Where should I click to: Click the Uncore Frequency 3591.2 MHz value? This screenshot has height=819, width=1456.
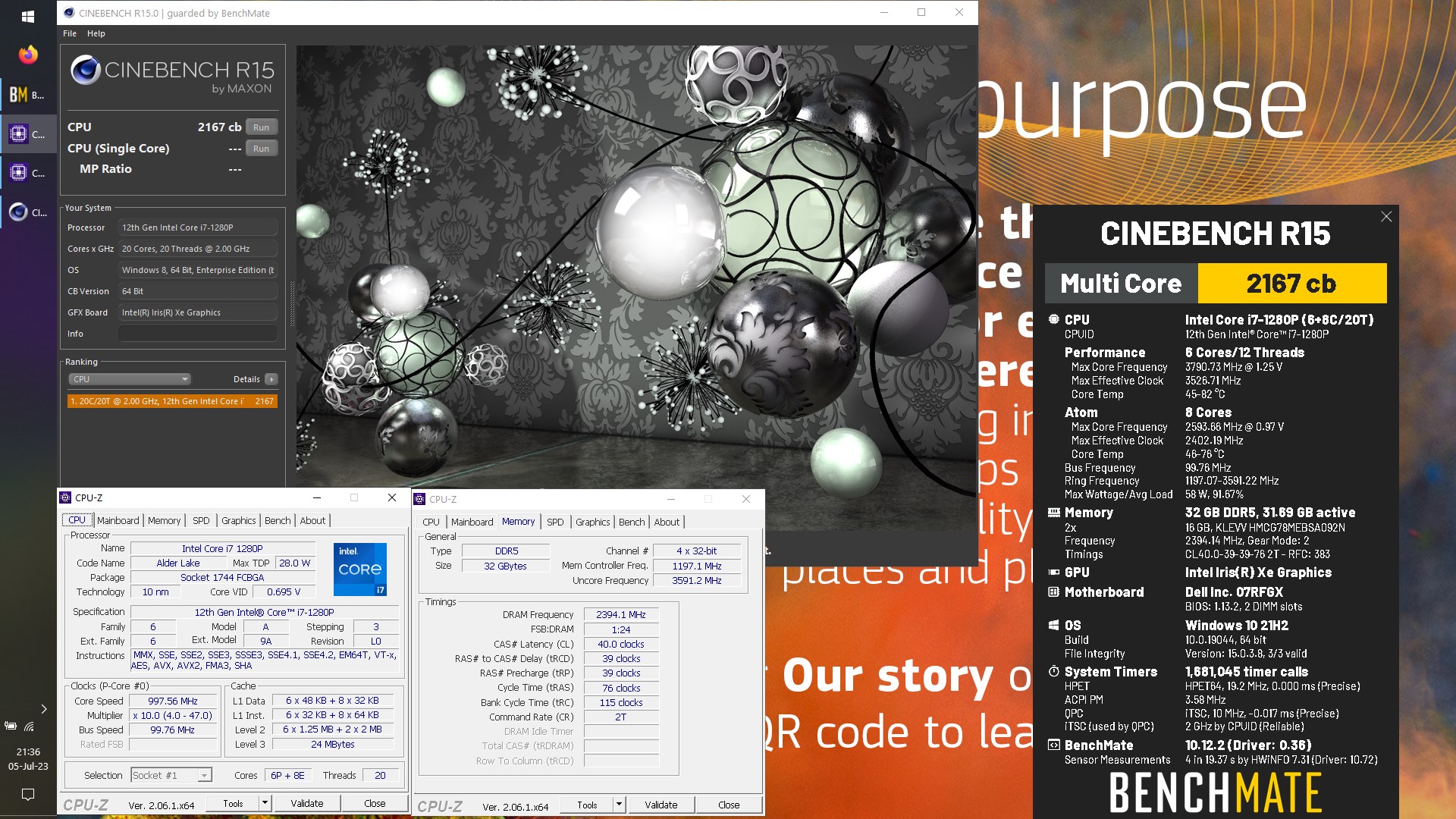(x=697, y=581)
